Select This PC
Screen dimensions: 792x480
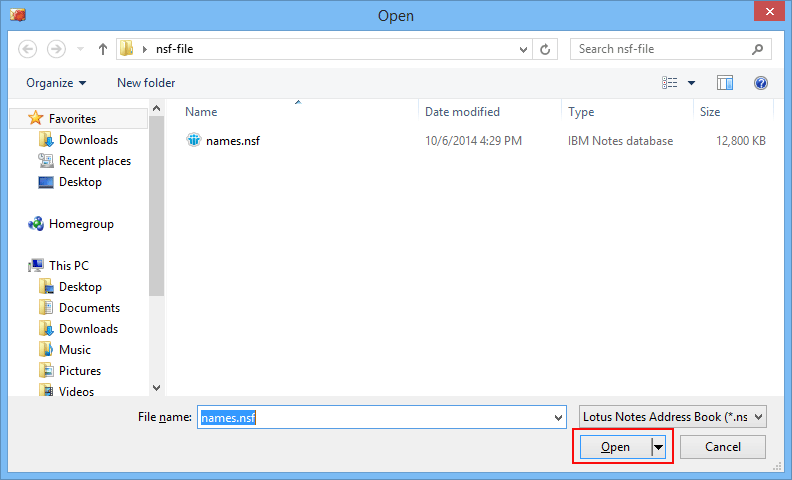(69, 266)
